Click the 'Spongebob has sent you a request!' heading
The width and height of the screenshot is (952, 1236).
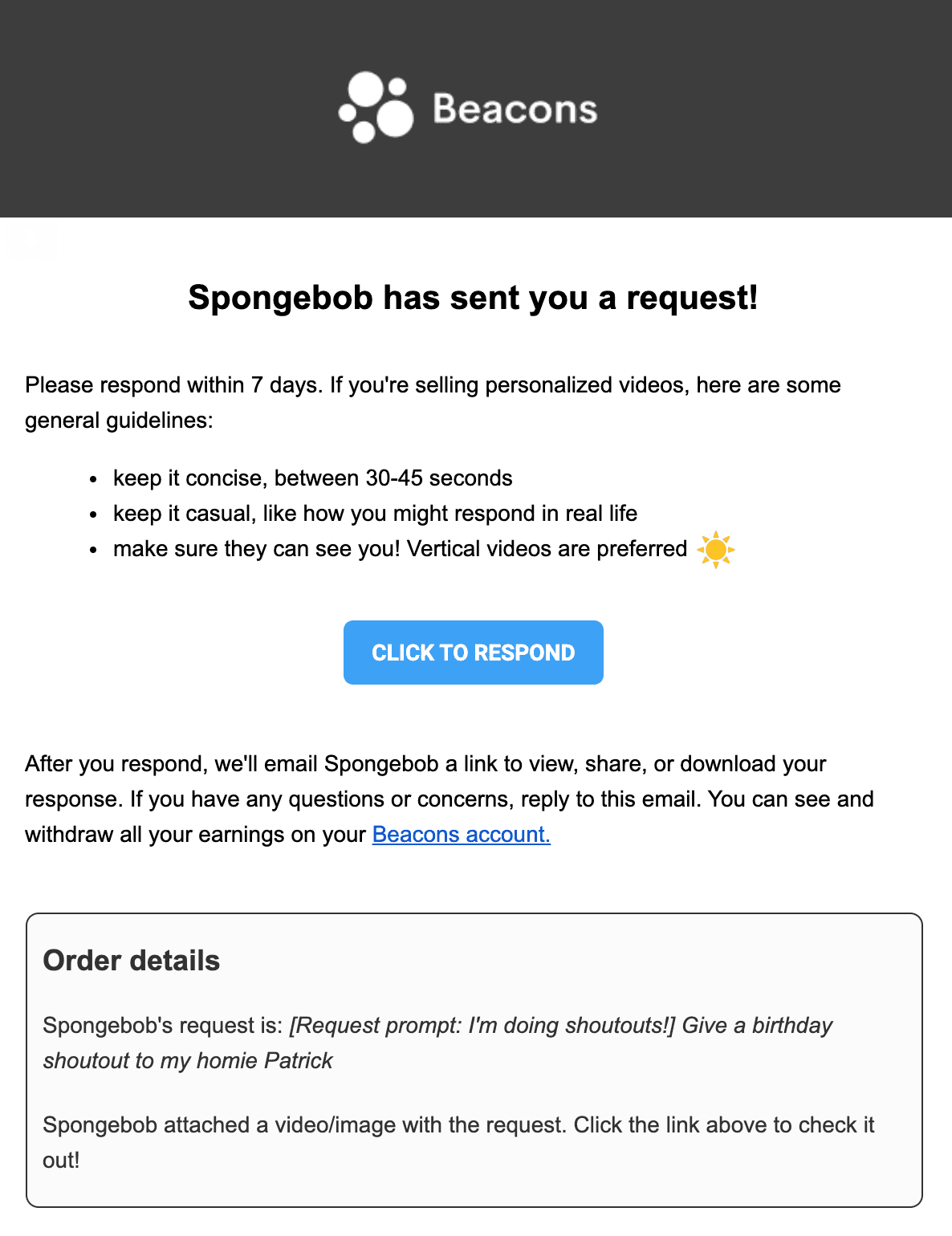click(x=473, y=298)
